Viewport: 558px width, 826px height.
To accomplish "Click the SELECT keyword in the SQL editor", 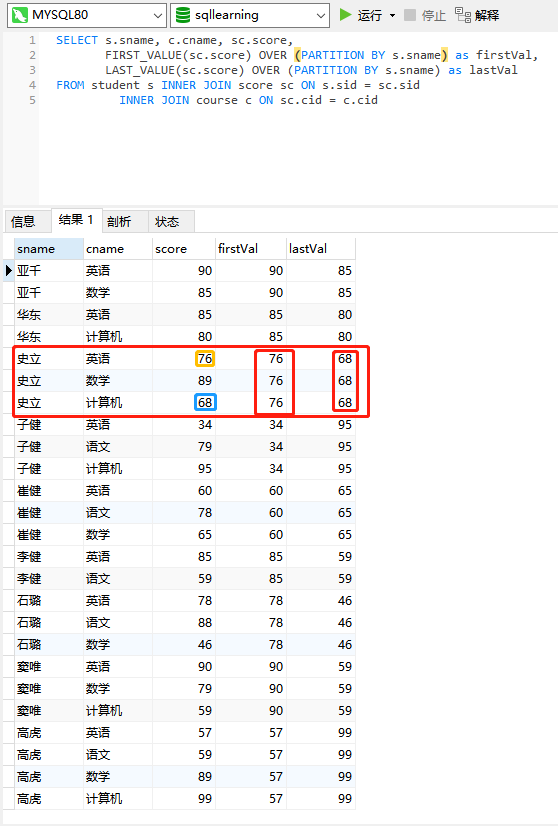I will [x=77, y=40].
